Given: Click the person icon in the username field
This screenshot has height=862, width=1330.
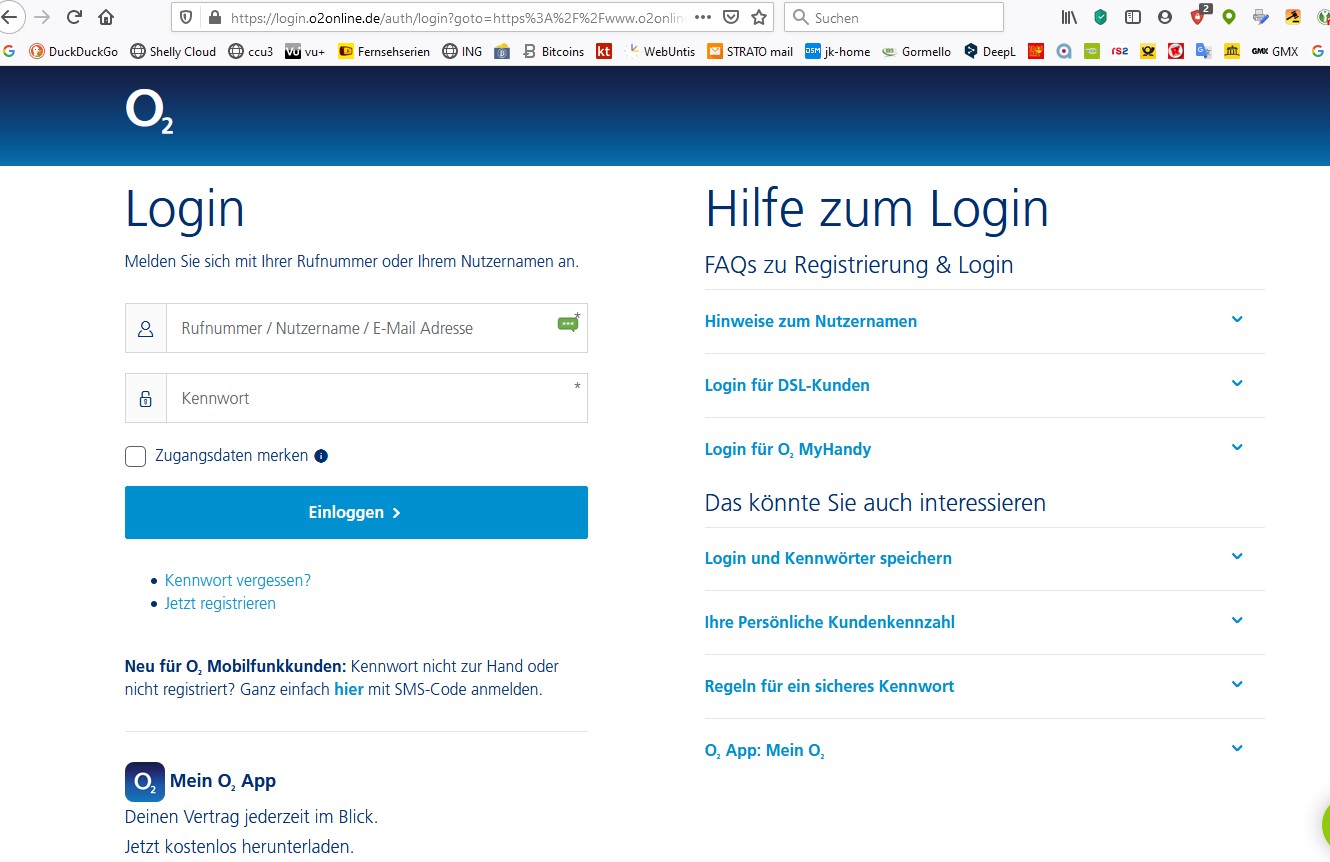Looking at the screenshot, I should pyautogui.click(x=145, y=327).
